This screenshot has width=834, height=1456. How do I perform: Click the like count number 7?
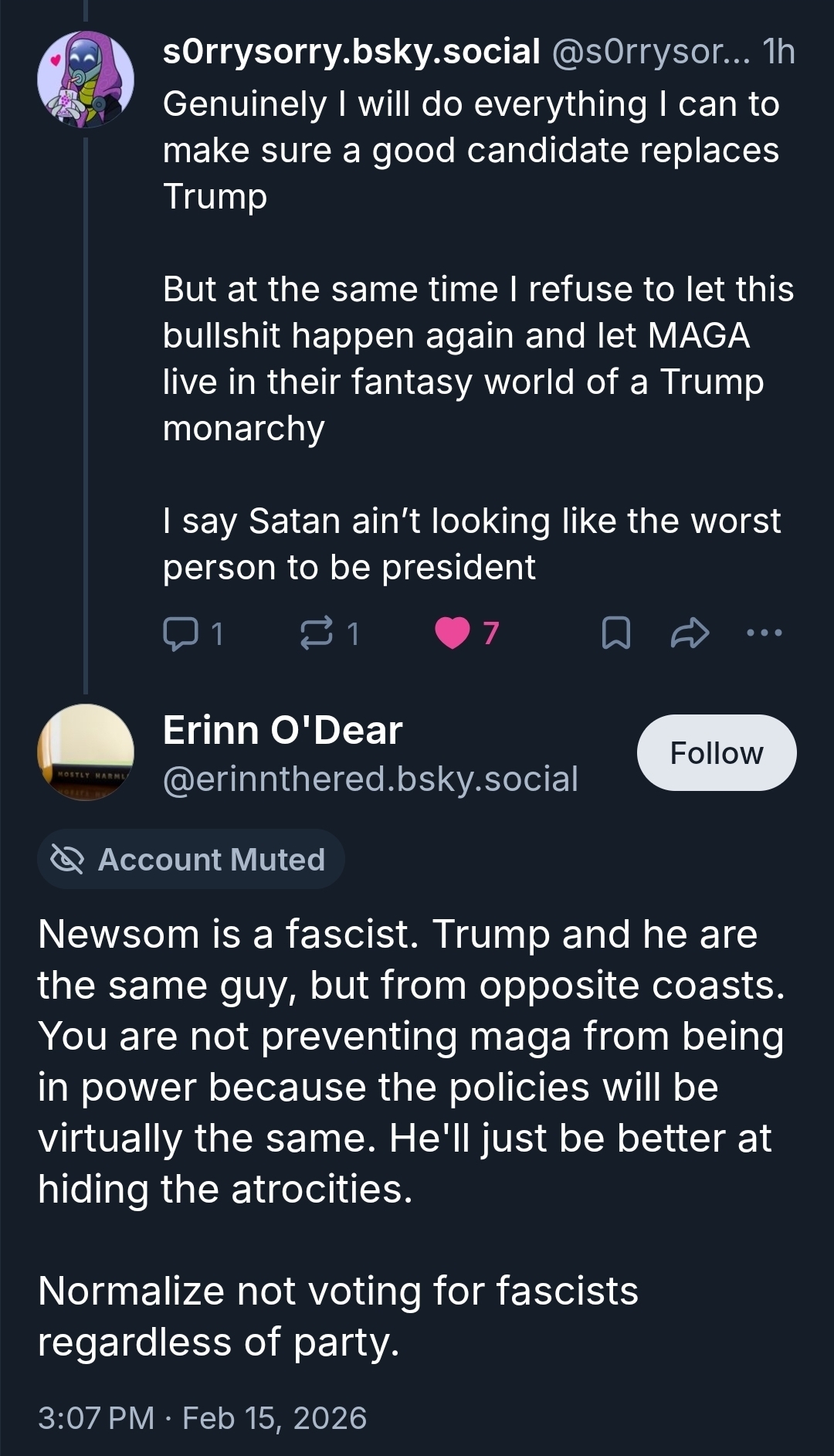click(x=491, y=633)
